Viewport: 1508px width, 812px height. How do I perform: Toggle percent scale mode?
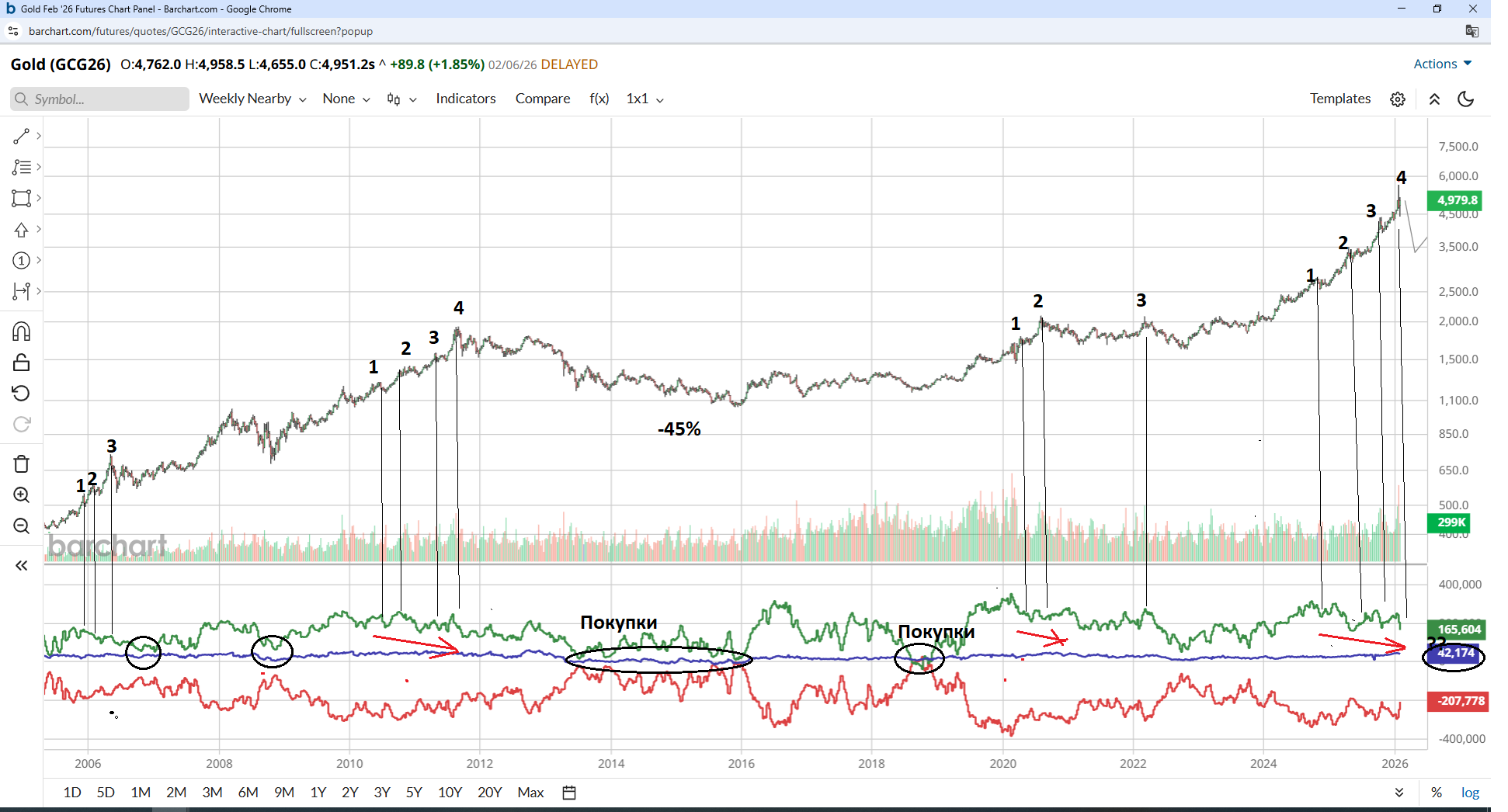tap(1437, 793)
